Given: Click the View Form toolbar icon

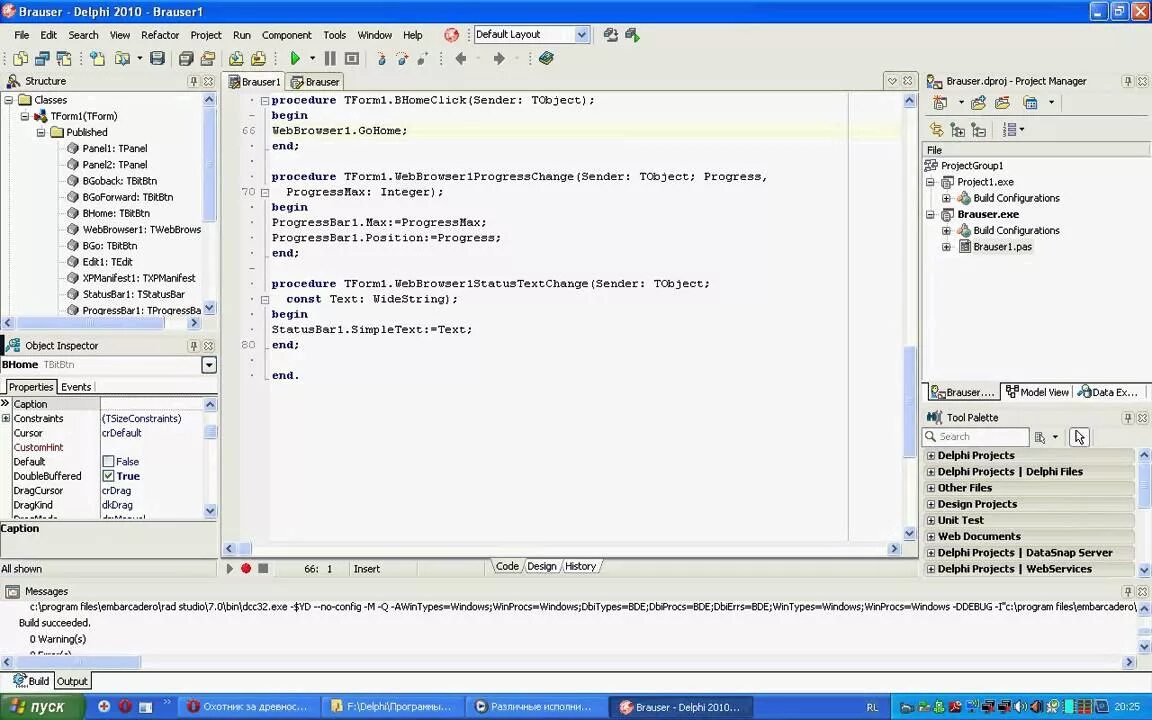Looking at the screenshot, I should 43,59.
